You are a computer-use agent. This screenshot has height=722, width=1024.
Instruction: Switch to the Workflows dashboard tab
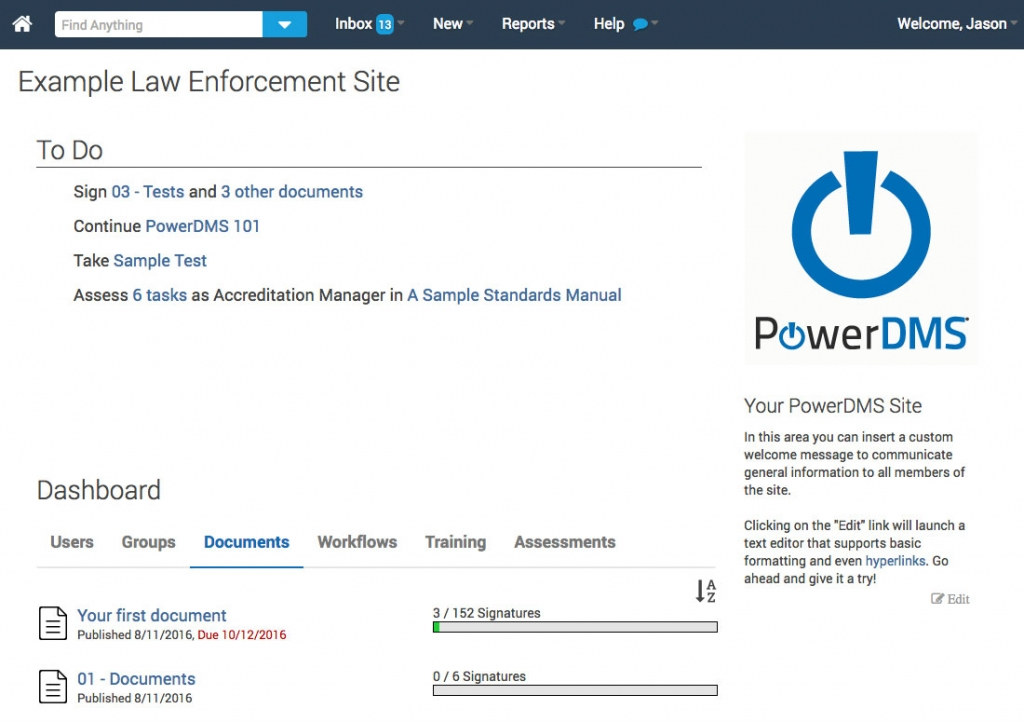point(357,542)
